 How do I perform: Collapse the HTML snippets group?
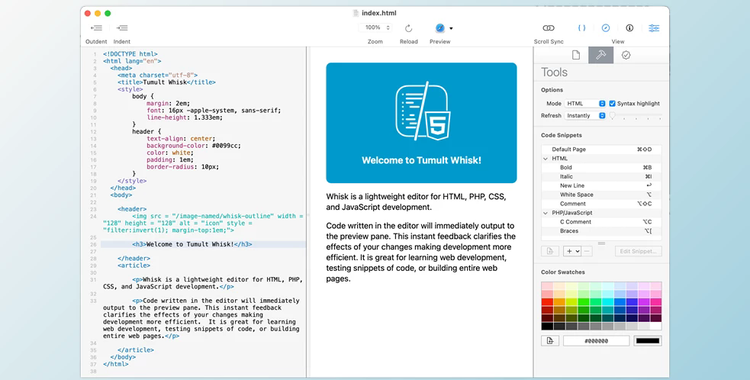(x=545, y=158)
